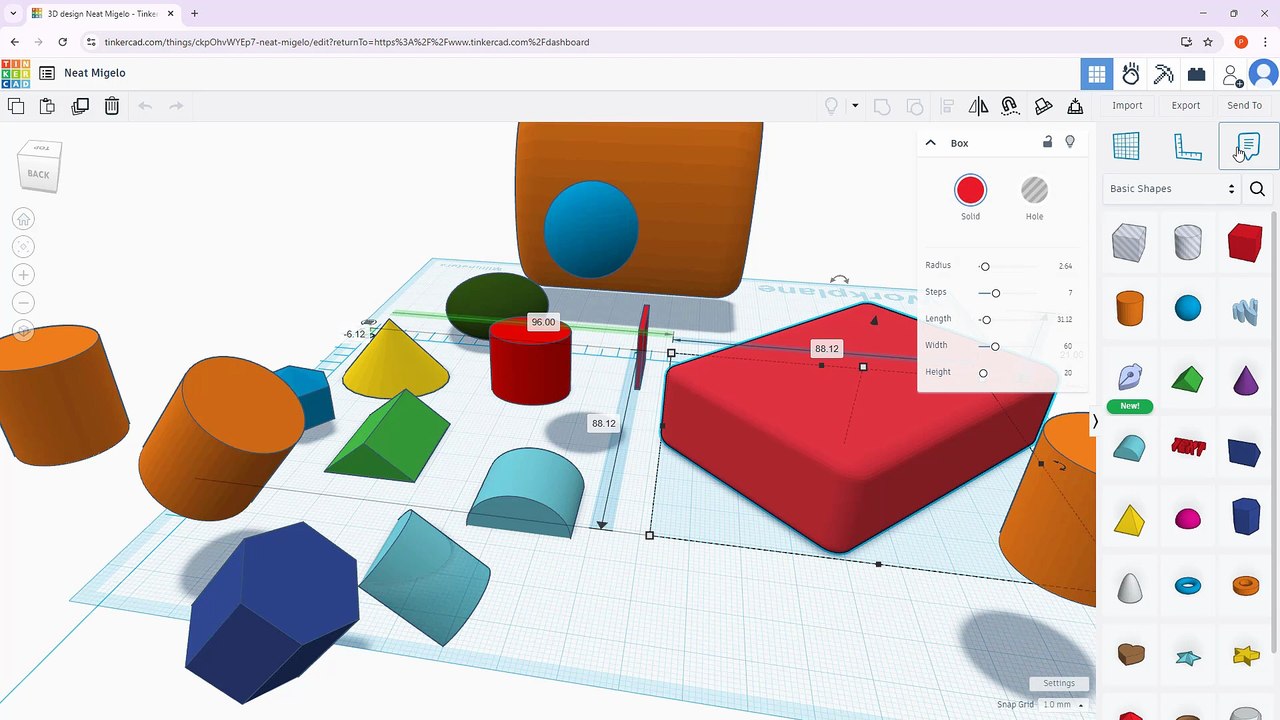Toggle the lock editing padlock
This screenshot has height=720, width=1280.
pos(1047,142)
